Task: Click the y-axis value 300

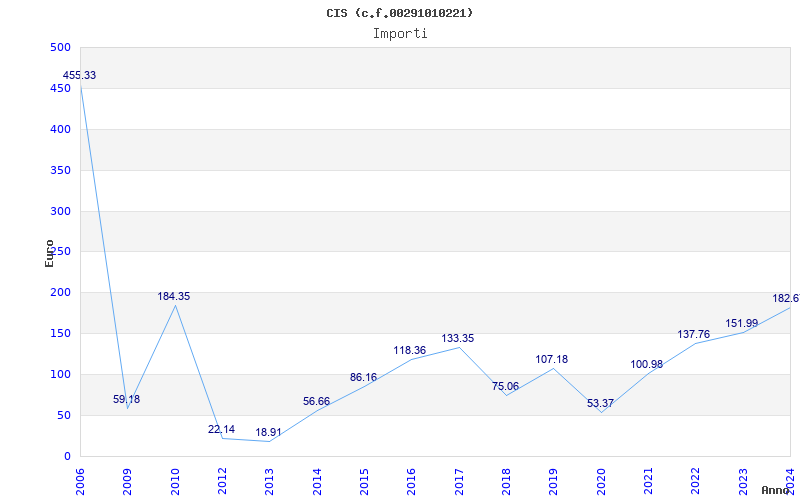Action: point(60,211)
